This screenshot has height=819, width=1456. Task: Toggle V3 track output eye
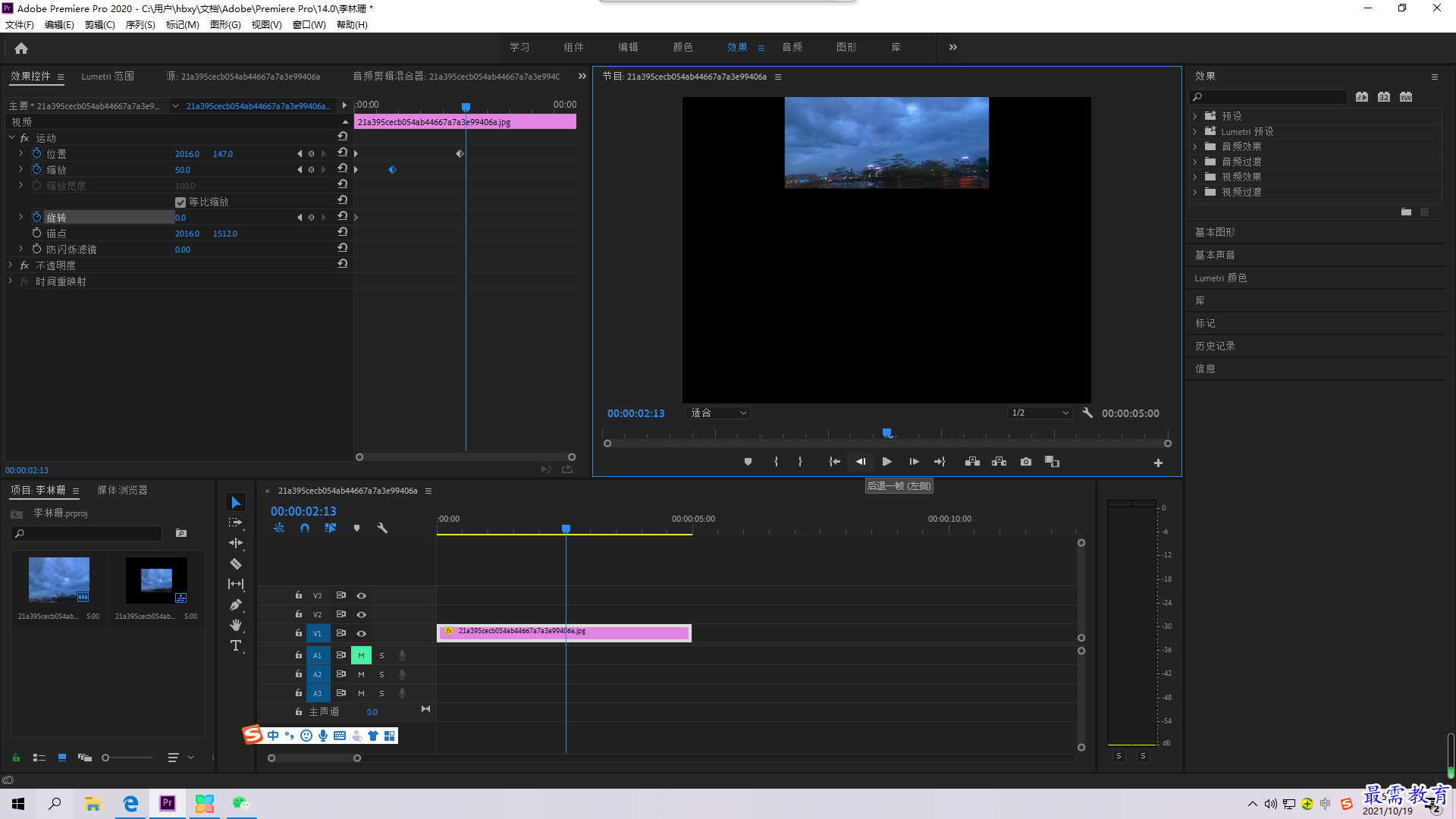[x=362, y=595]
